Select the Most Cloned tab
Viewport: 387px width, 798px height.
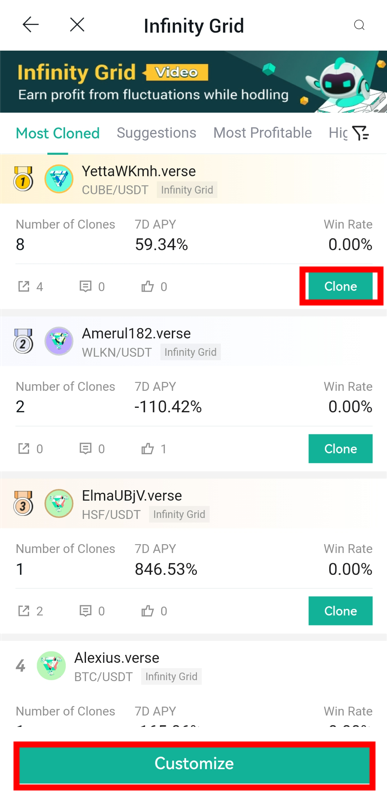[x=58, y=133]
